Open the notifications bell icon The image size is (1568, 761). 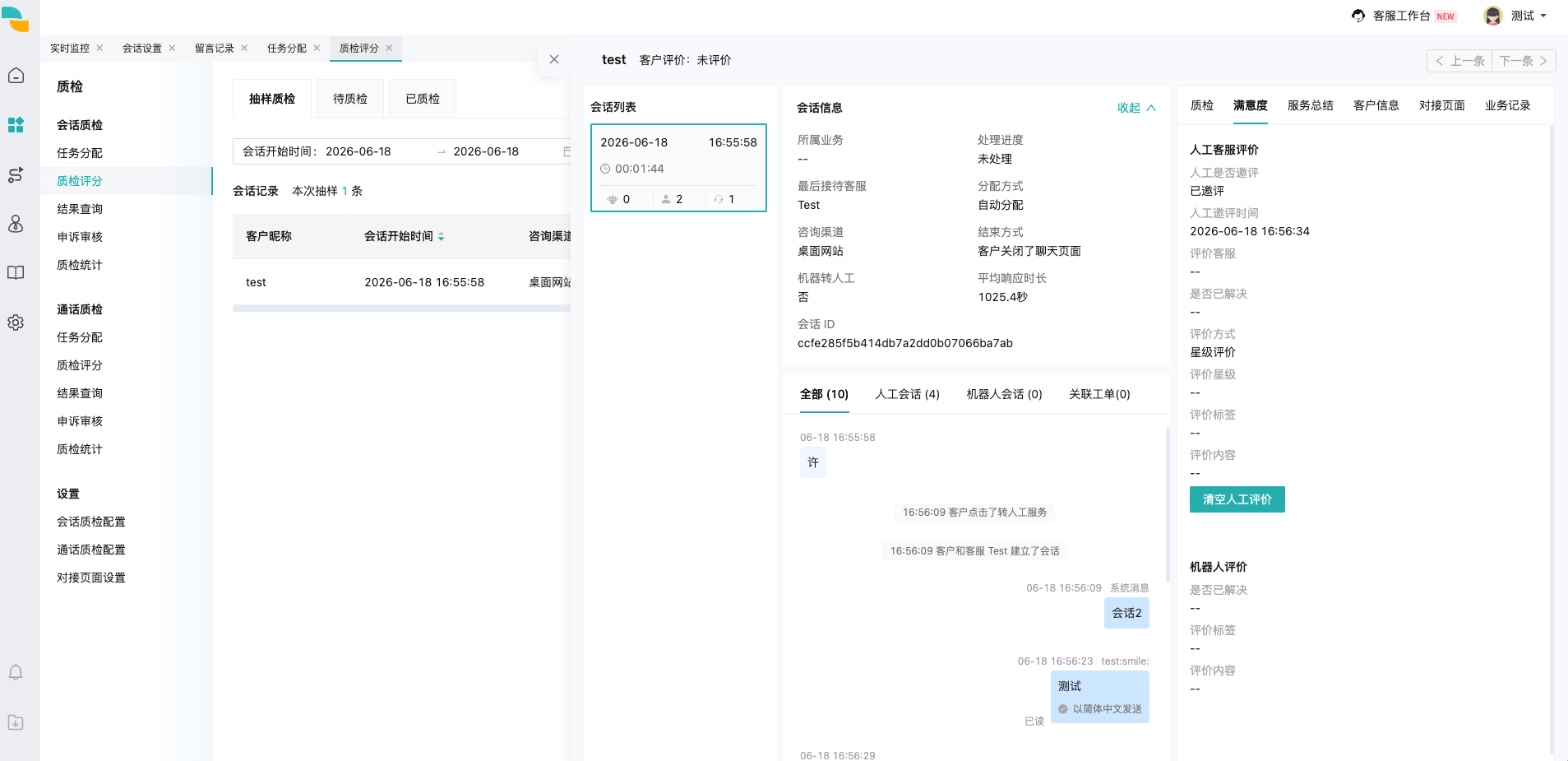click(x=16, y=673)
